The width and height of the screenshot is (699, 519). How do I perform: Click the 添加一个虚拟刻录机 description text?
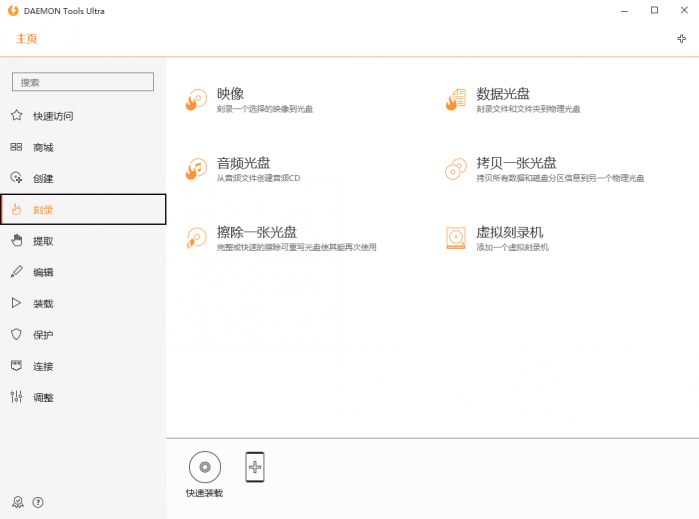(x=512, y=247)
